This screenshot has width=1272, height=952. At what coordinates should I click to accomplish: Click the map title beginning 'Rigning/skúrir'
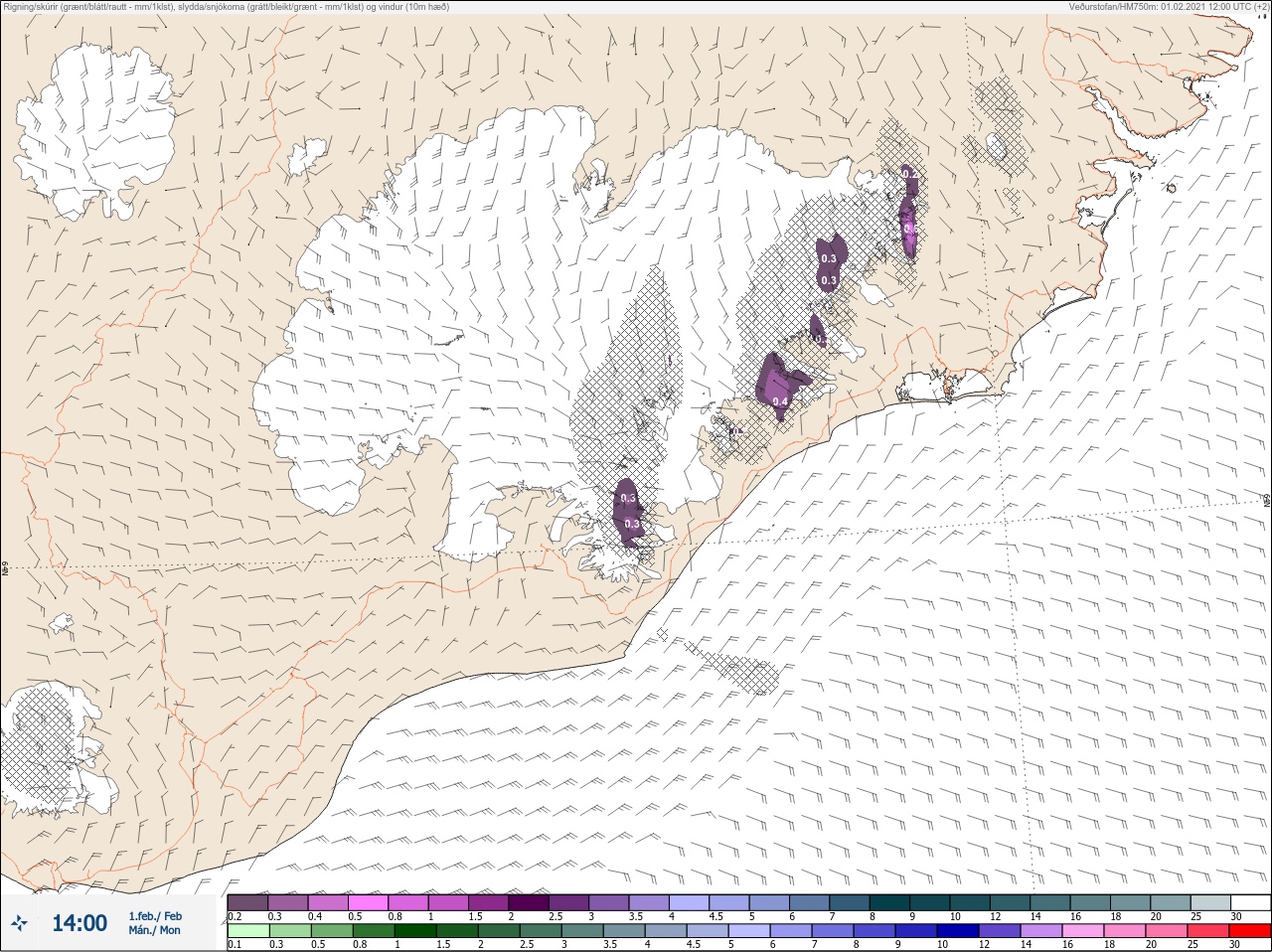point(227,7)
